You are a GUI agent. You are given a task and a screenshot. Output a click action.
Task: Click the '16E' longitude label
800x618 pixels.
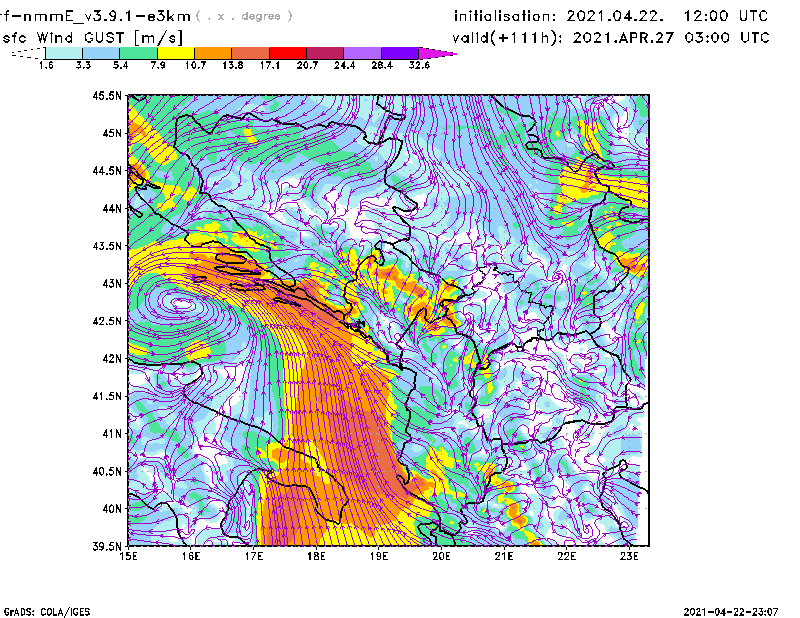pos(191,556)
